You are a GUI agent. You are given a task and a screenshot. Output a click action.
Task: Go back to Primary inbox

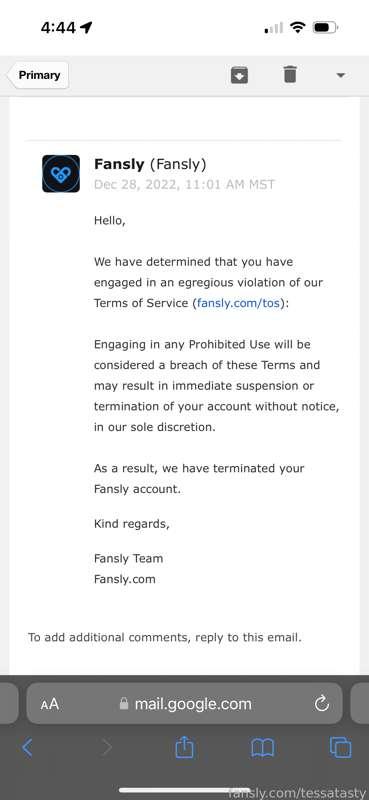click(x=38, y=75)
